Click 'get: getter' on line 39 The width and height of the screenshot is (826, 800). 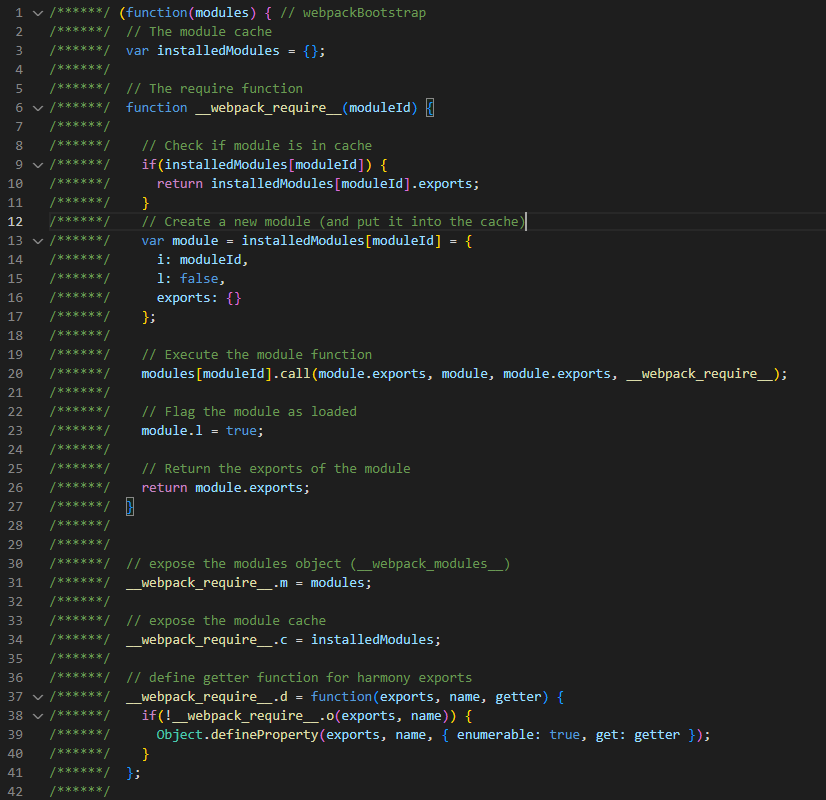pos(637,735)
